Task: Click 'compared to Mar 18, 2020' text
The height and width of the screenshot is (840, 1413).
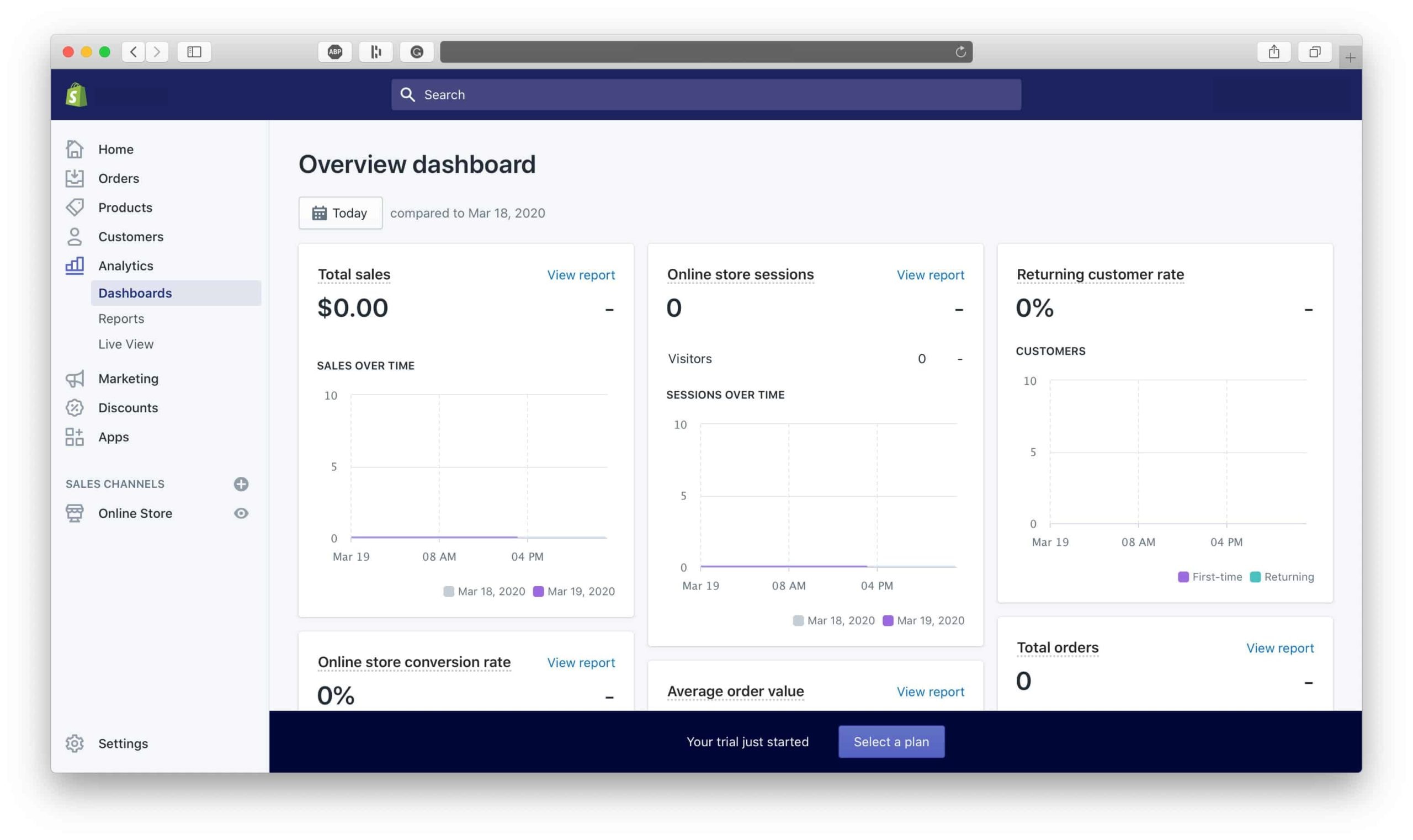Action: [x=468, y=213]
